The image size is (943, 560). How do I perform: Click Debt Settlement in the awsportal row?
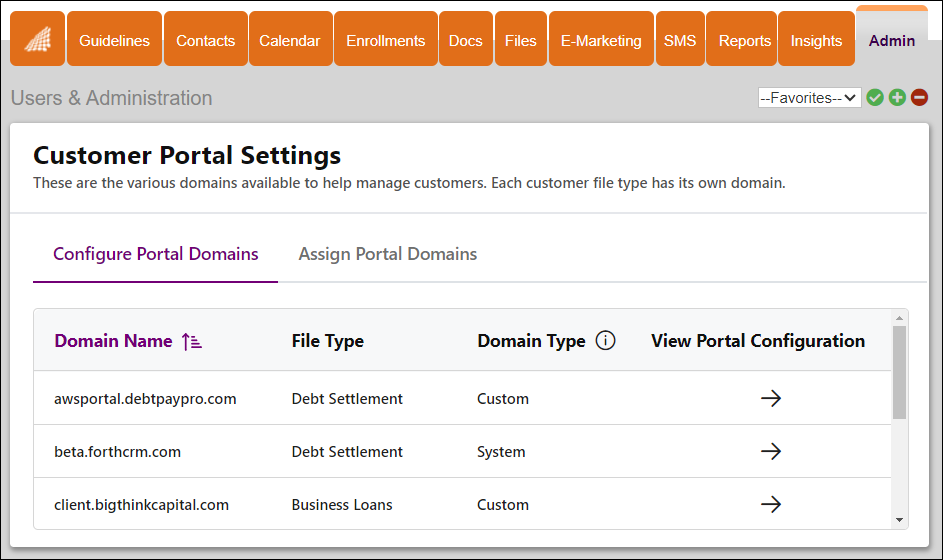pyautogui.click(x=347, y=399)
